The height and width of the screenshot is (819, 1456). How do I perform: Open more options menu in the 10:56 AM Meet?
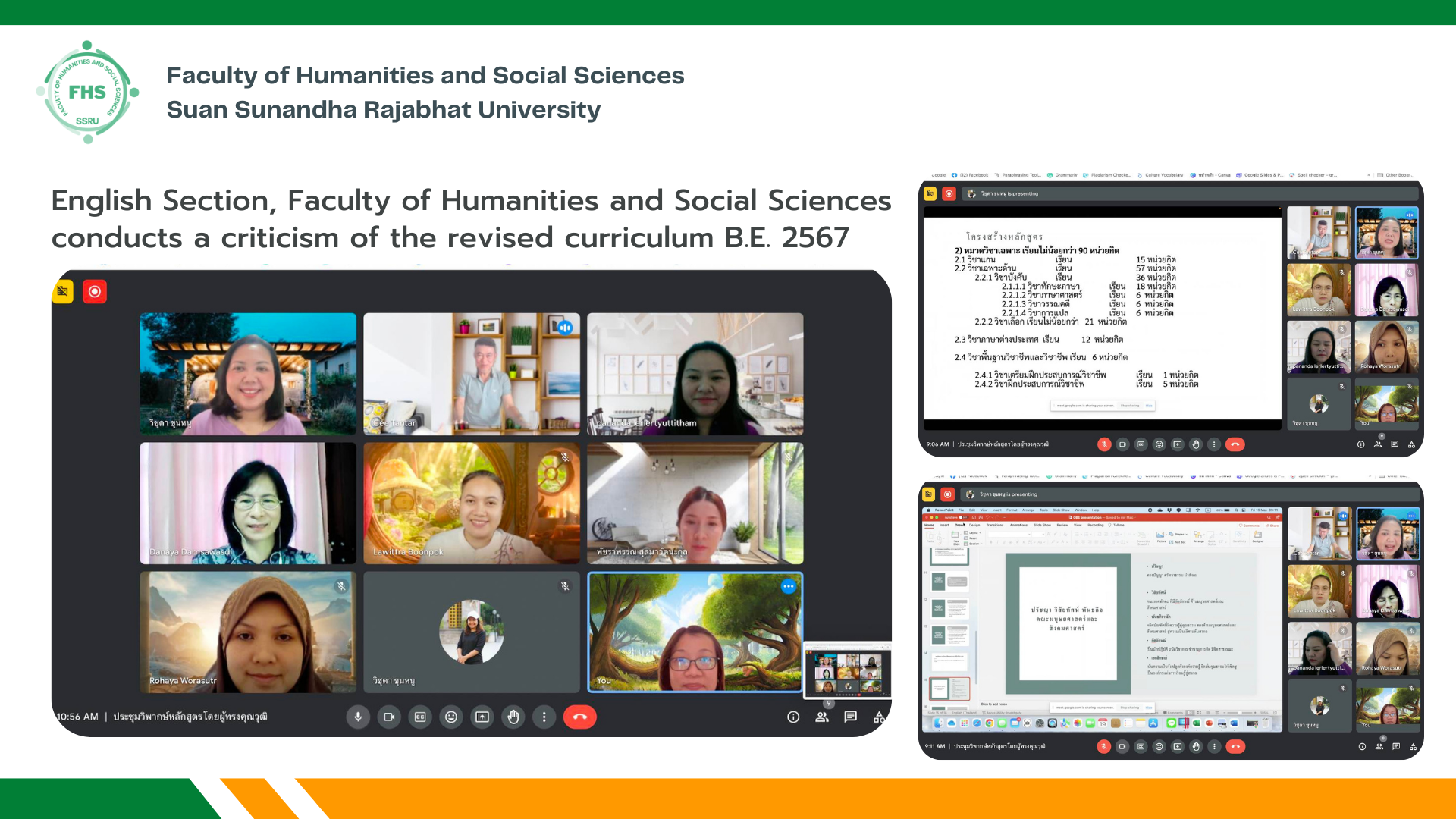click(544, 717)
